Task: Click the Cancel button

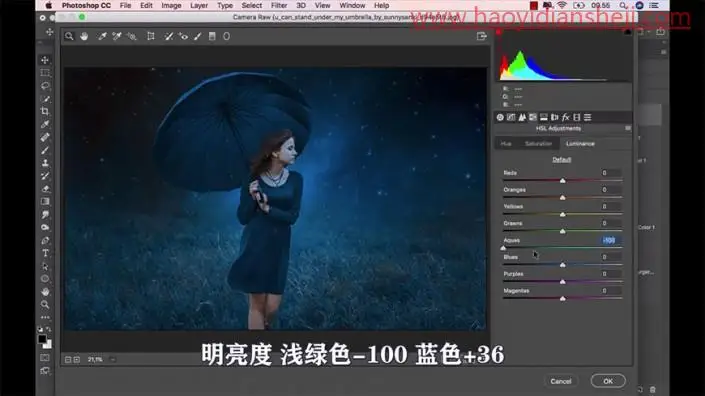Action: (561, 381)
